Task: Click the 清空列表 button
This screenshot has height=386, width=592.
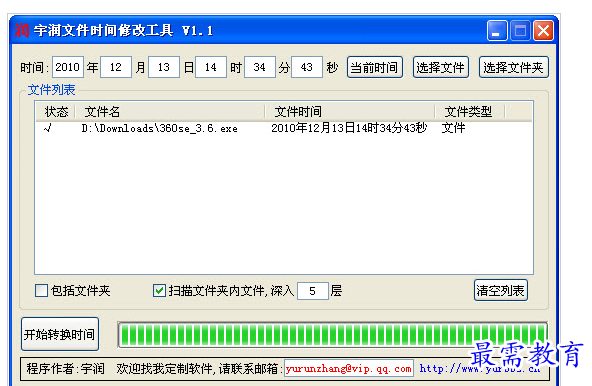Action: pos(501,290)
